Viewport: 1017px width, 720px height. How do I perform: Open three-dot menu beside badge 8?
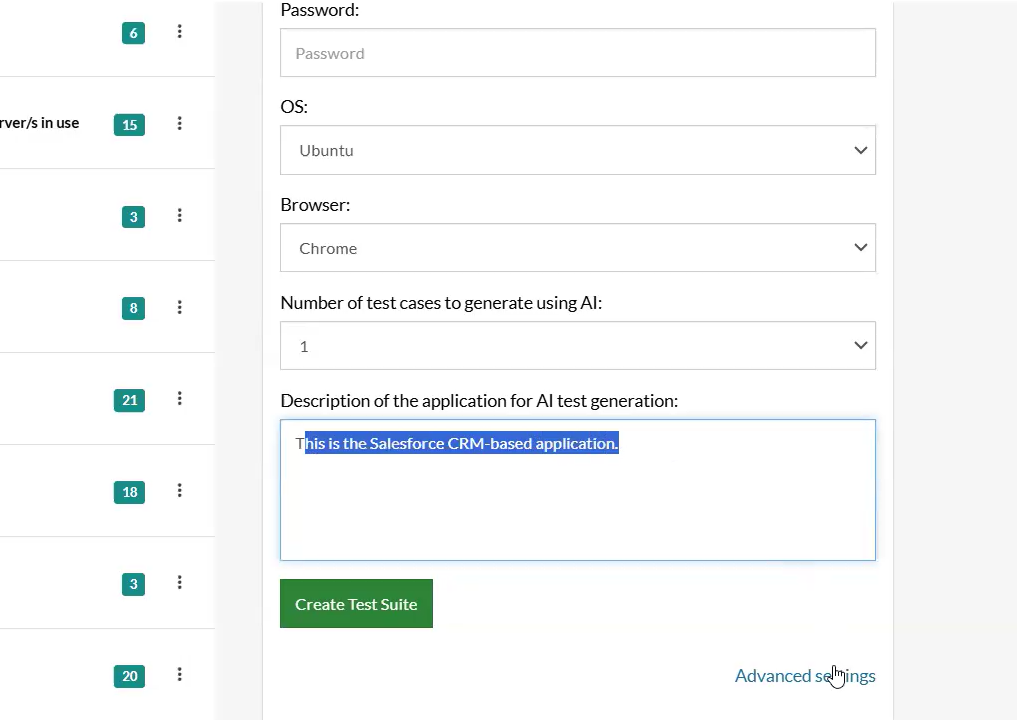(180, 307)
